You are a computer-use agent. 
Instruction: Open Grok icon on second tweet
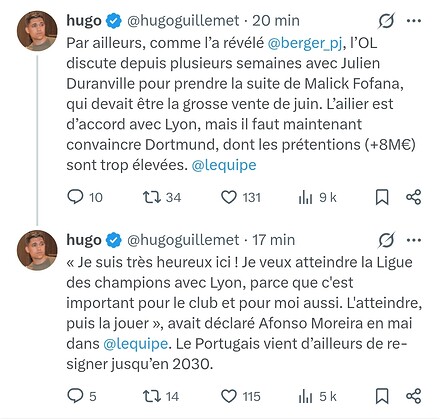387,240
